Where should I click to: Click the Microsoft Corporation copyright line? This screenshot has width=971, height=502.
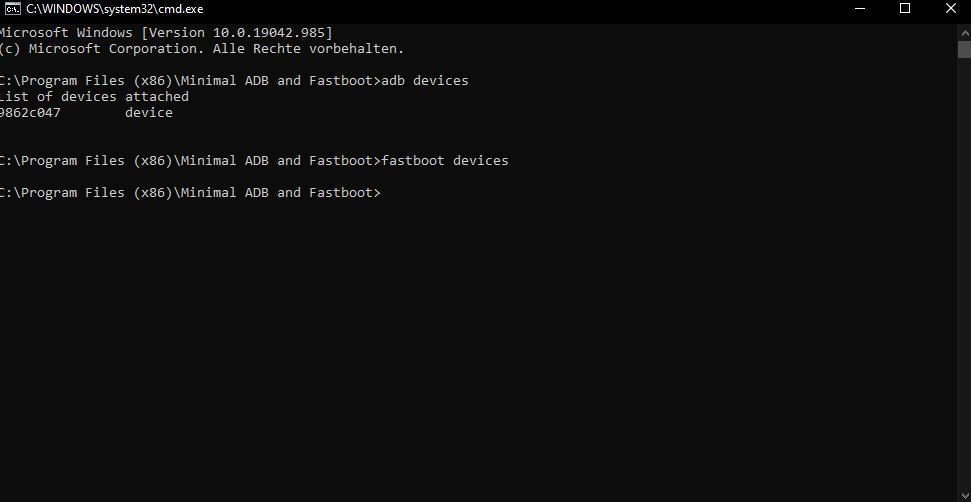(x=202, y=48)
